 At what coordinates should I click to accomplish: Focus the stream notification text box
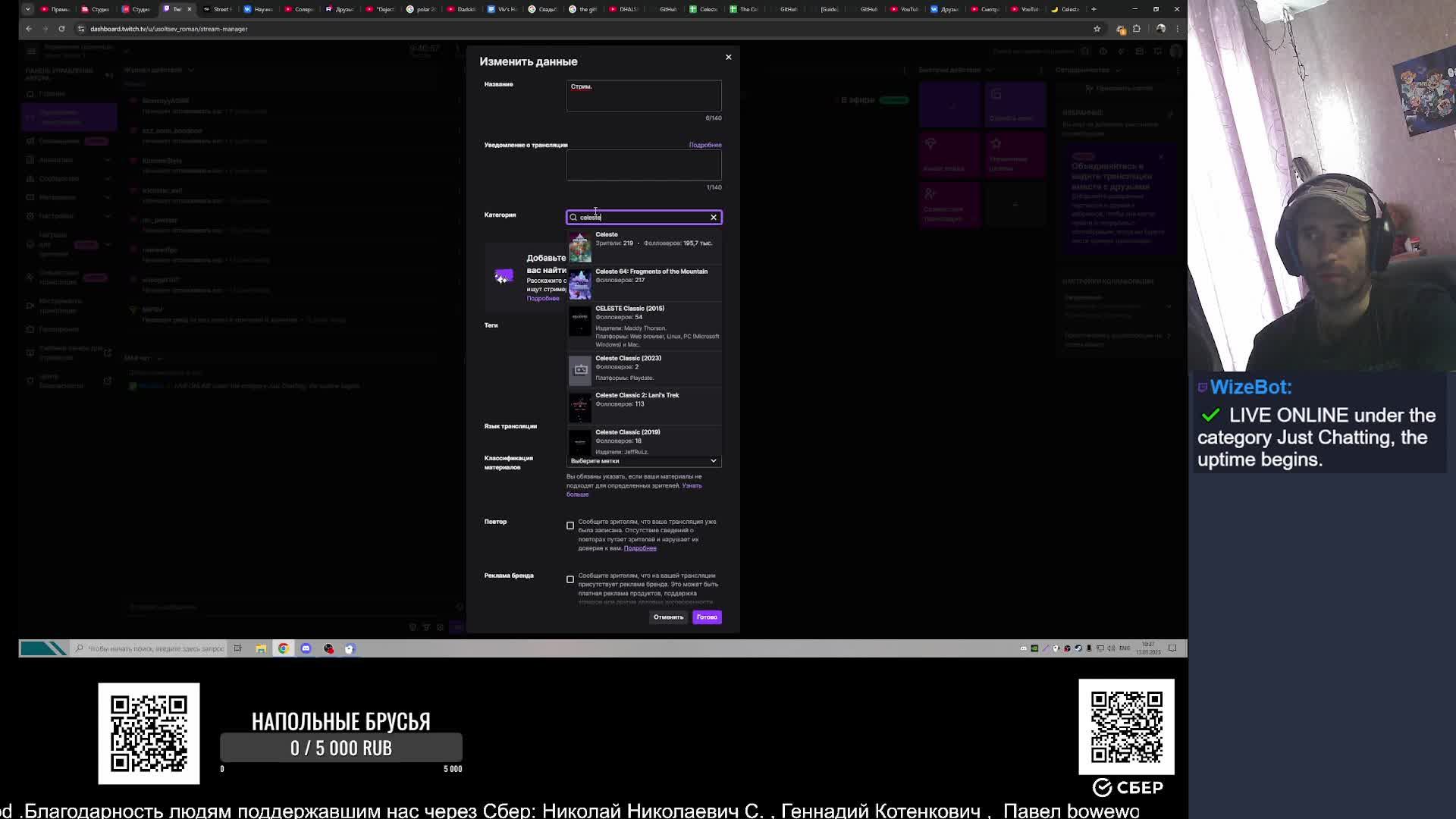[x=643, y=165]
